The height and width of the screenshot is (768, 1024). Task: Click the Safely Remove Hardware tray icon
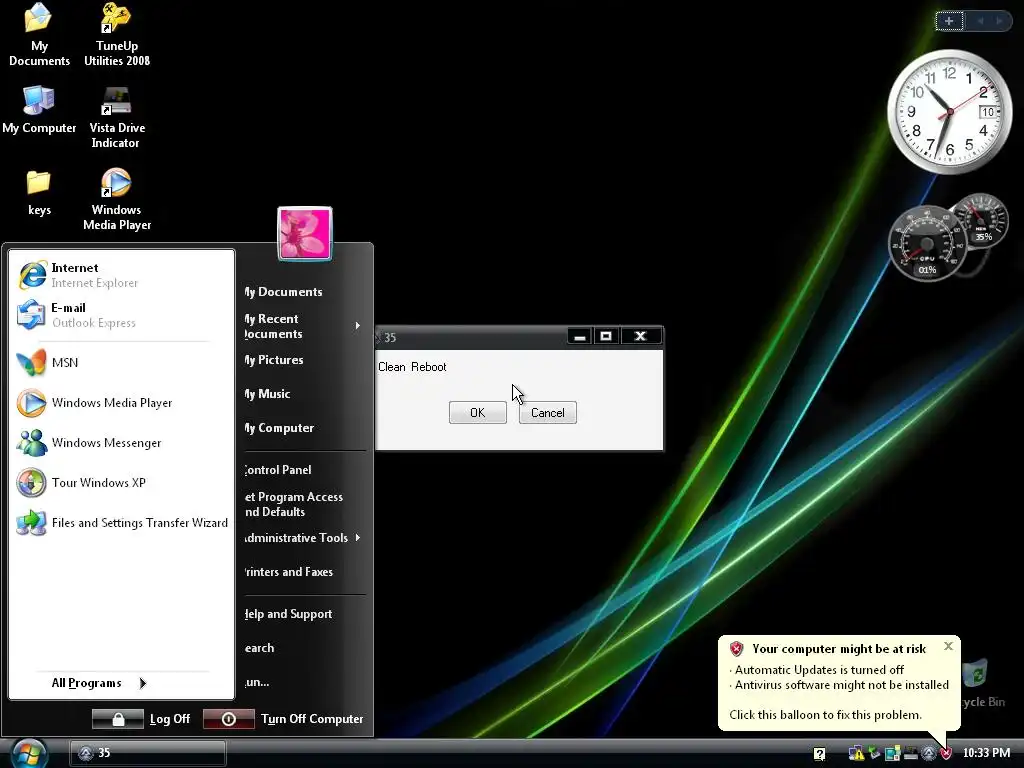tap(874, 754)
